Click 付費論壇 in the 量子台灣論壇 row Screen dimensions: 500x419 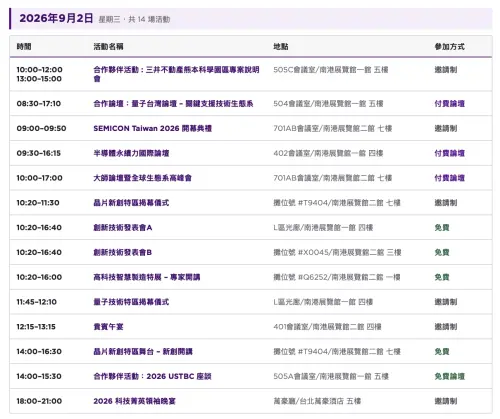449,104
